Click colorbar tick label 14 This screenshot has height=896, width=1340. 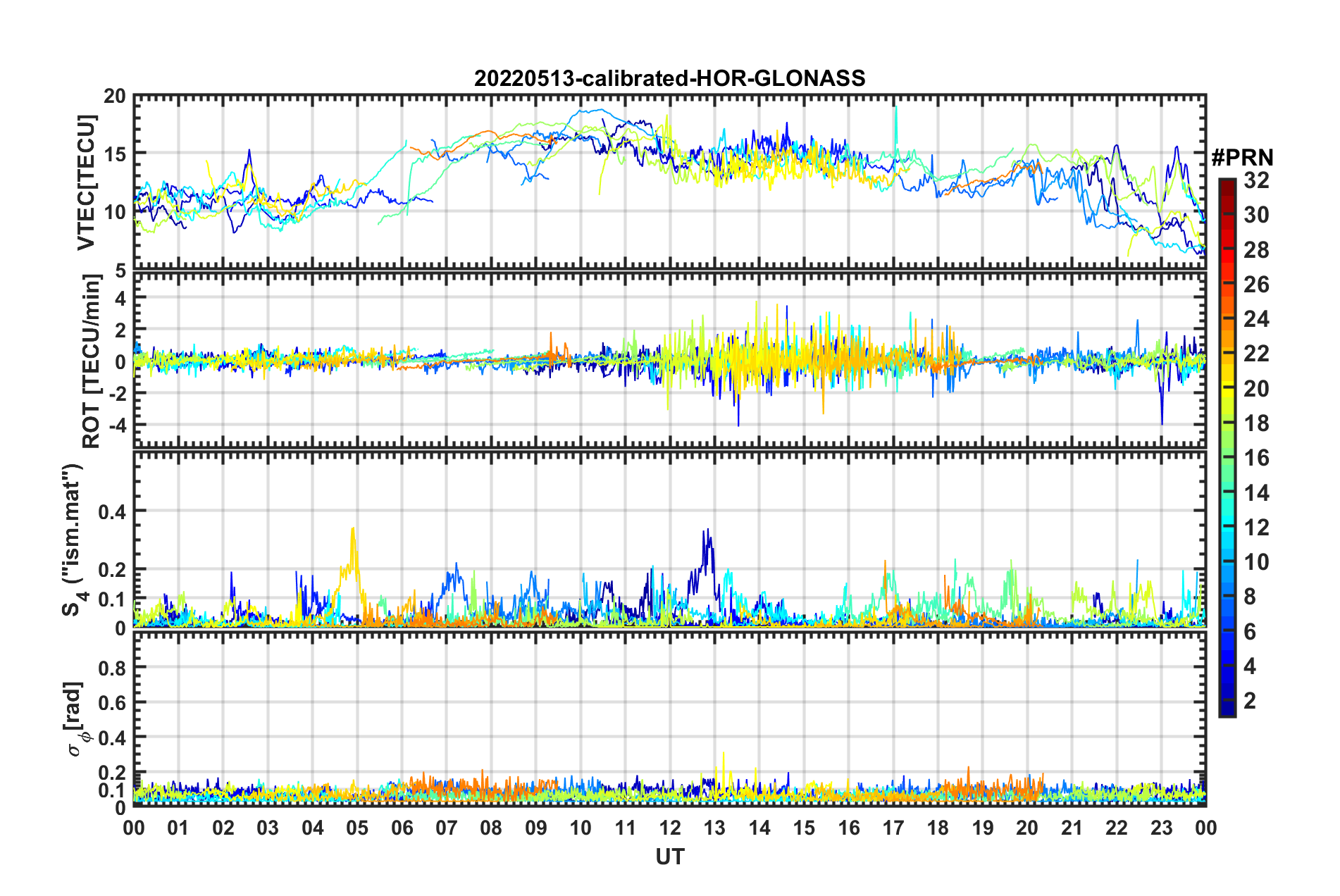(1256, 493)
